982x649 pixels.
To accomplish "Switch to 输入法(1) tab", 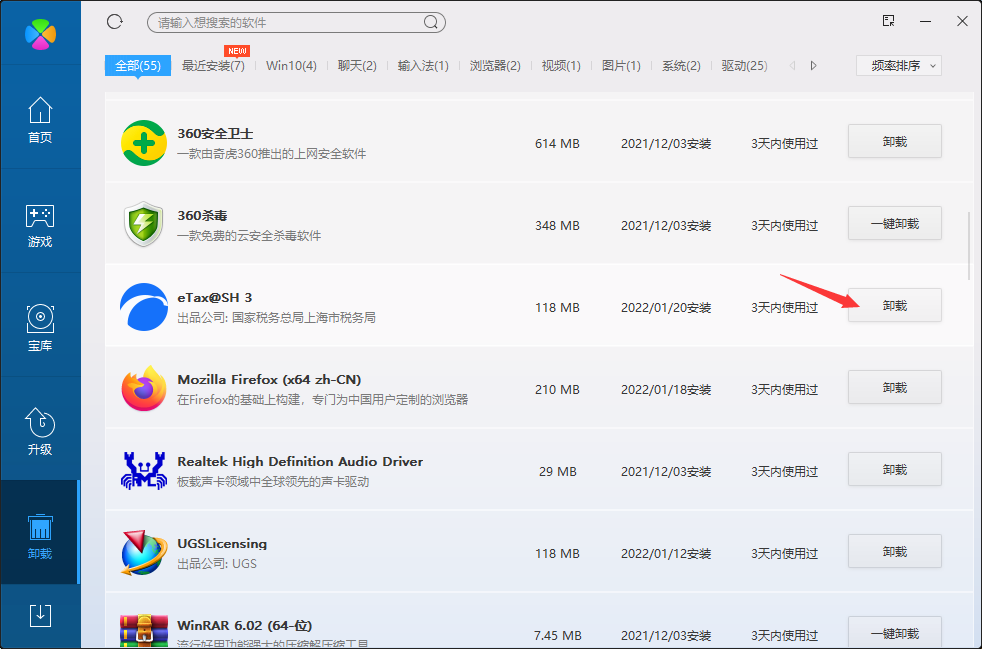I will (x=423, y=66).
